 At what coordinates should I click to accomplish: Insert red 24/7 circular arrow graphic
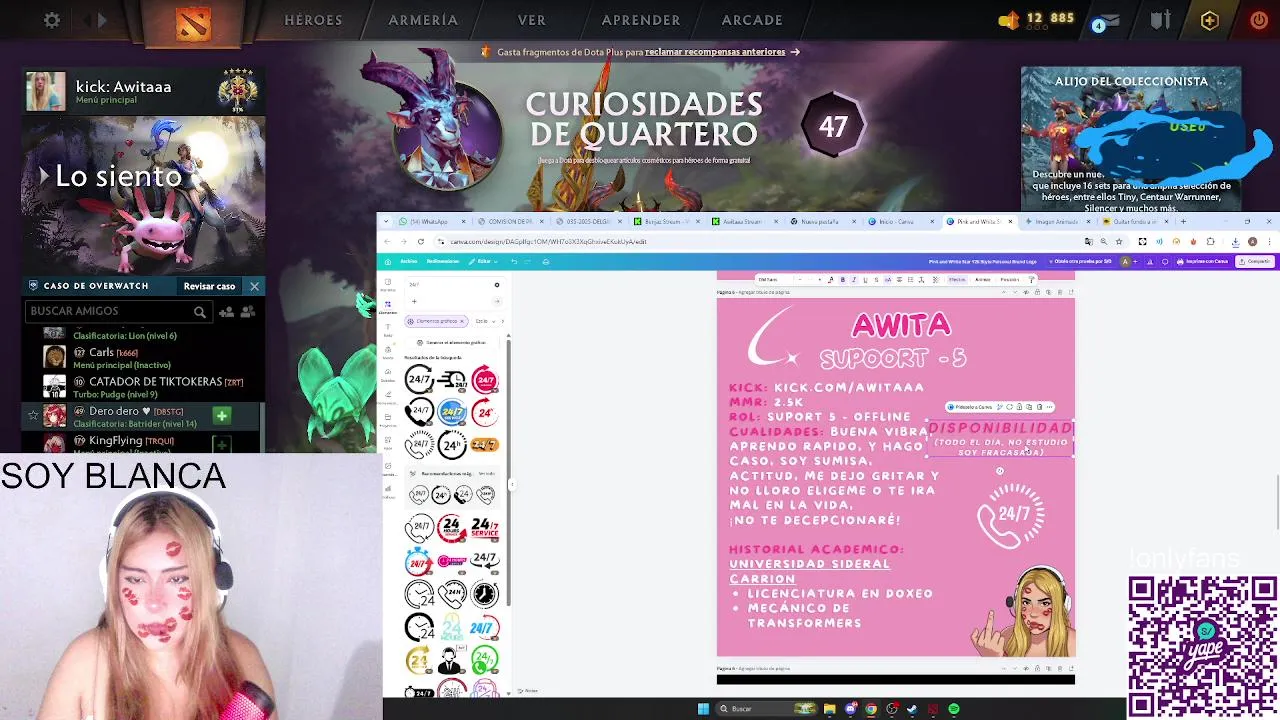tap(485, 380)
